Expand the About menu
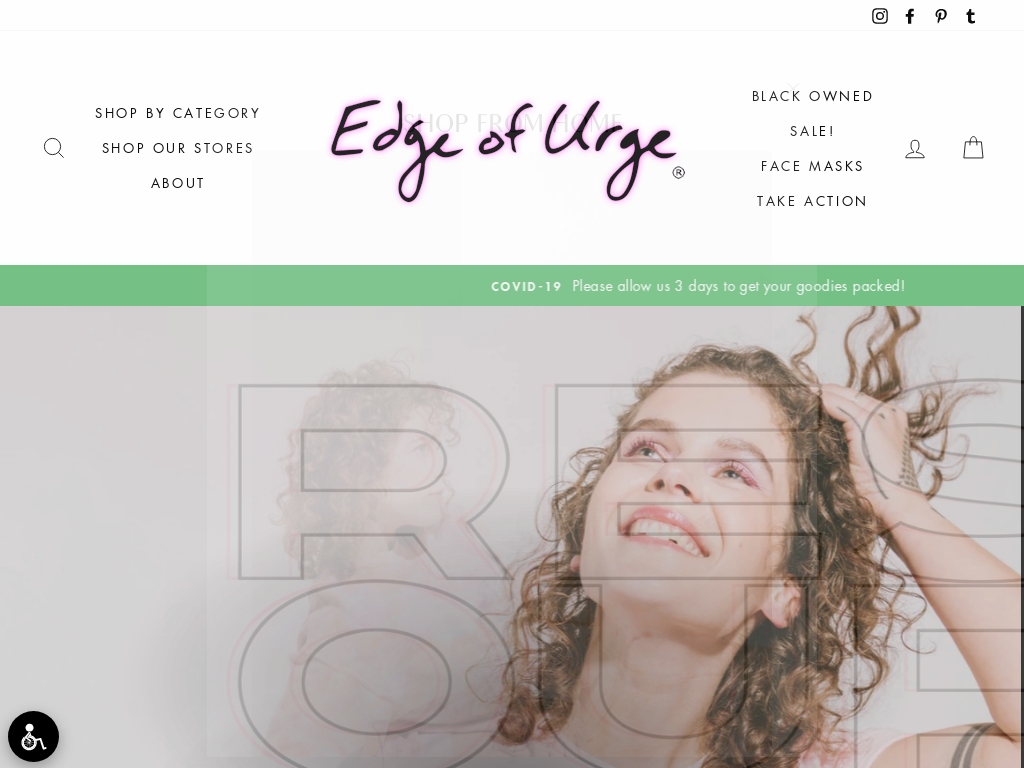This screenshot has height=768, width=1024. (x=178, y=184)
